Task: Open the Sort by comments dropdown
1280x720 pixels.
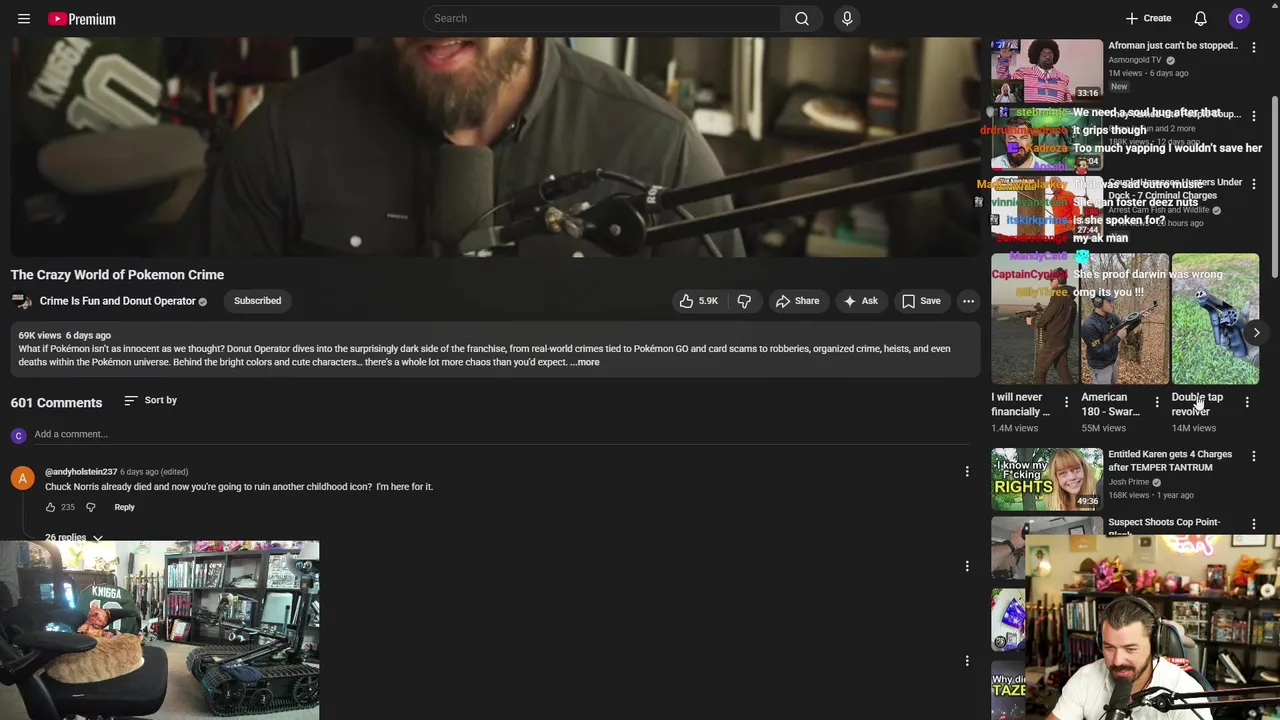Action: [x=151, y=400]
